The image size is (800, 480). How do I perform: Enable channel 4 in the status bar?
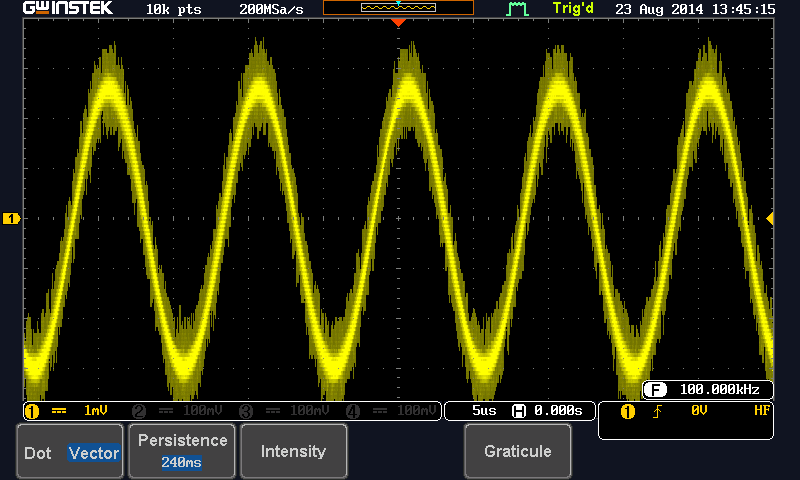[x=392, y=411]
